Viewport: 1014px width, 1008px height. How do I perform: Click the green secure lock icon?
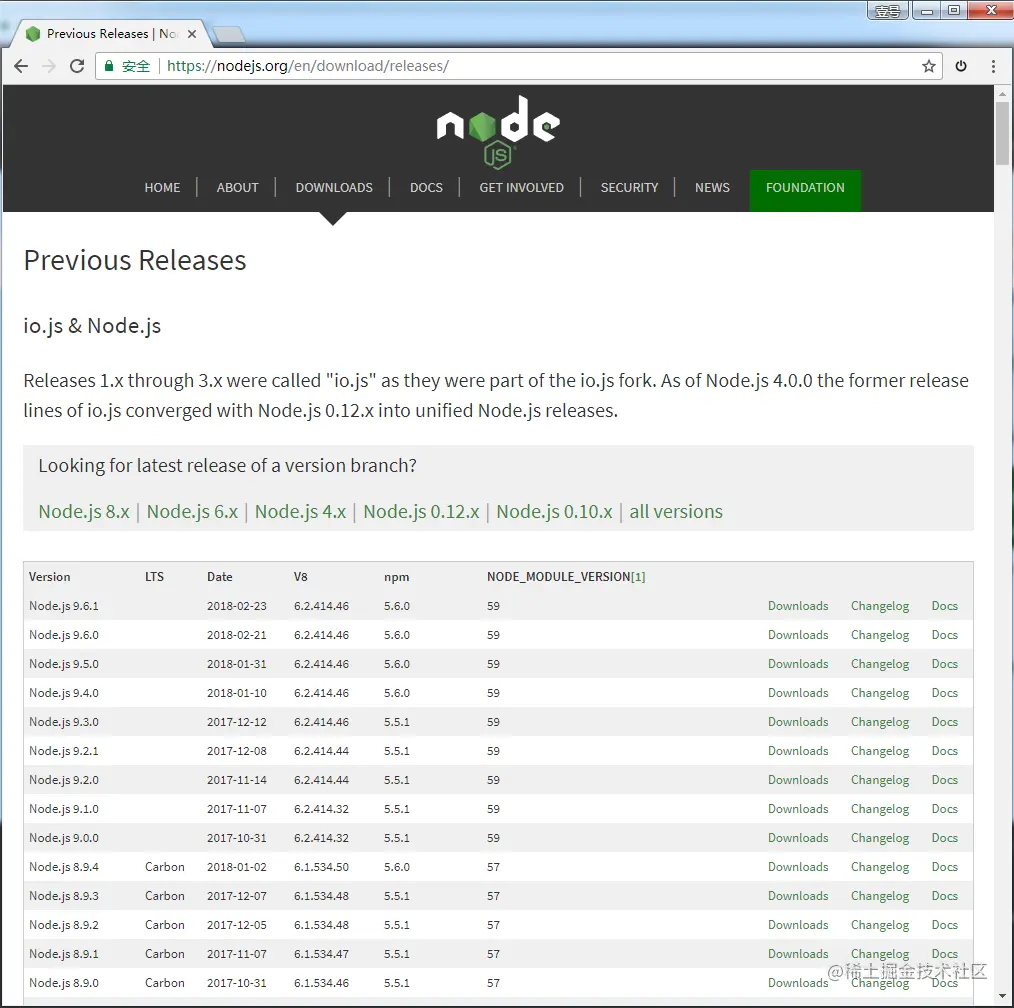(x=109, y=66)
